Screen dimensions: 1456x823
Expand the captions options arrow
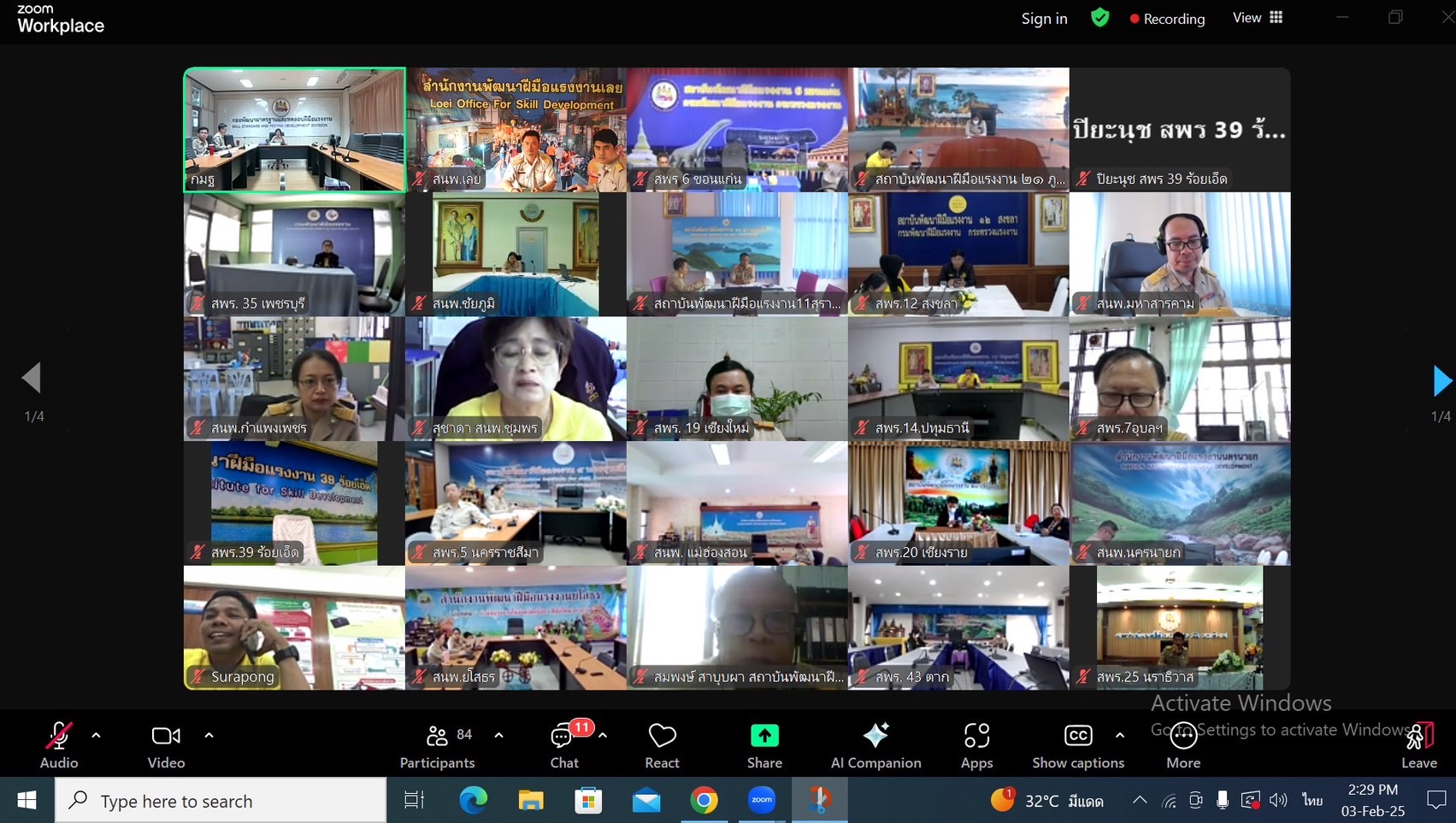pyautogui.click(x=1119, y=735)
